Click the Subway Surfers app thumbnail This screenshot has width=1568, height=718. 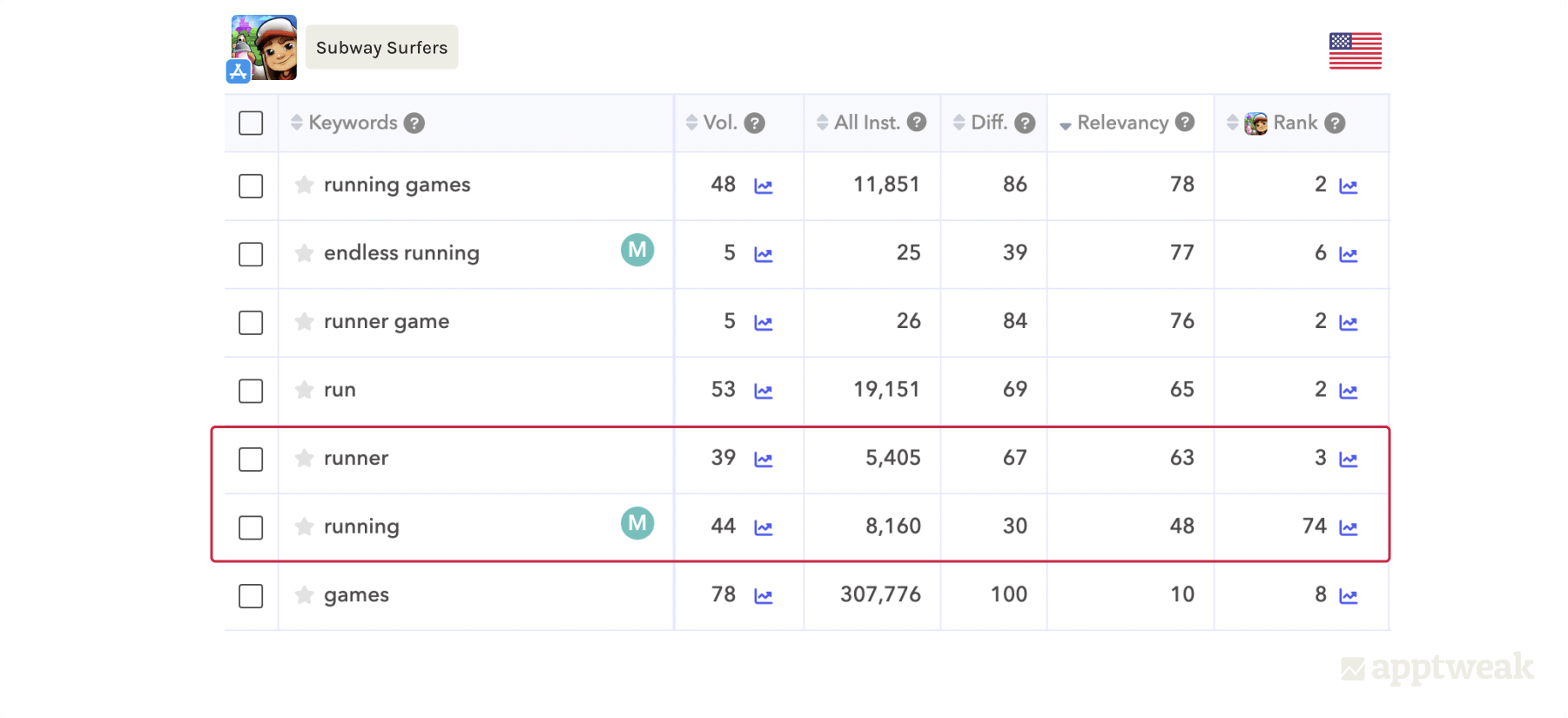point(264,48)
